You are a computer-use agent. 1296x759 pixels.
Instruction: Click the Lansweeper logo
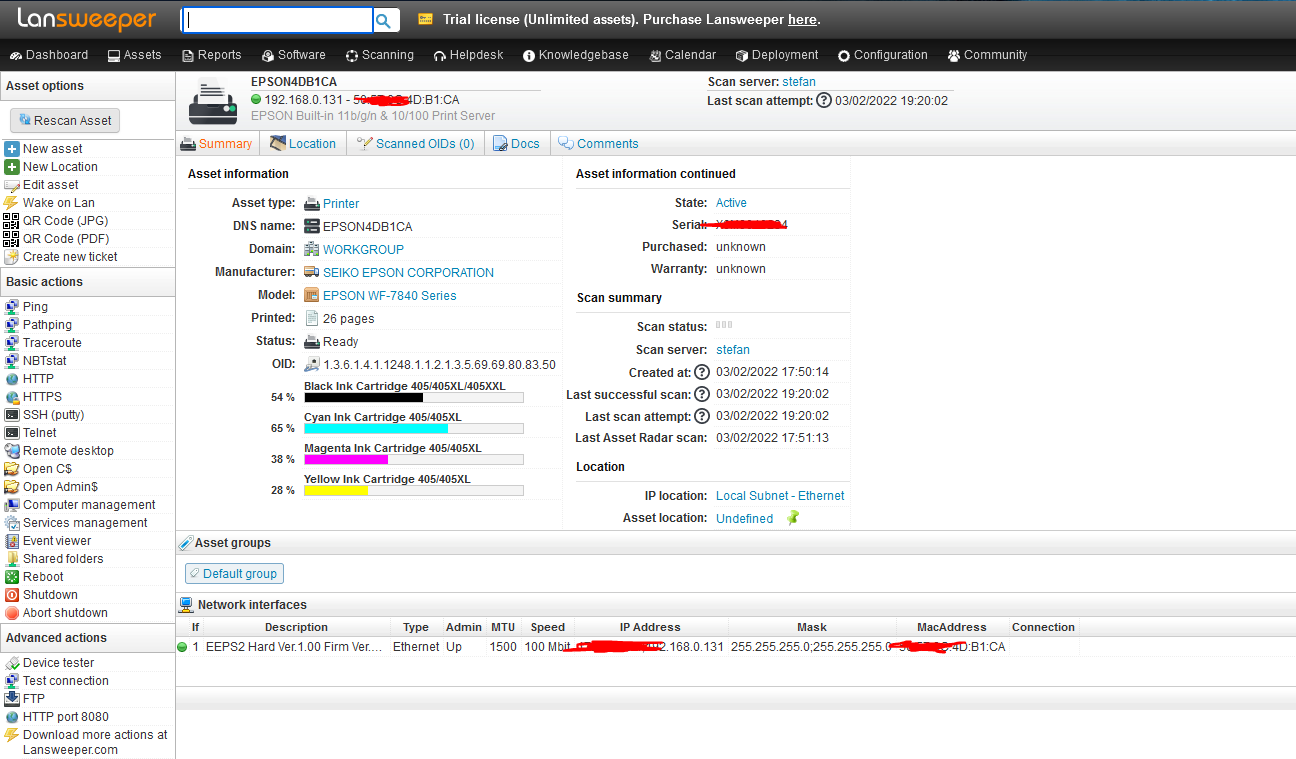click(87, 19)
